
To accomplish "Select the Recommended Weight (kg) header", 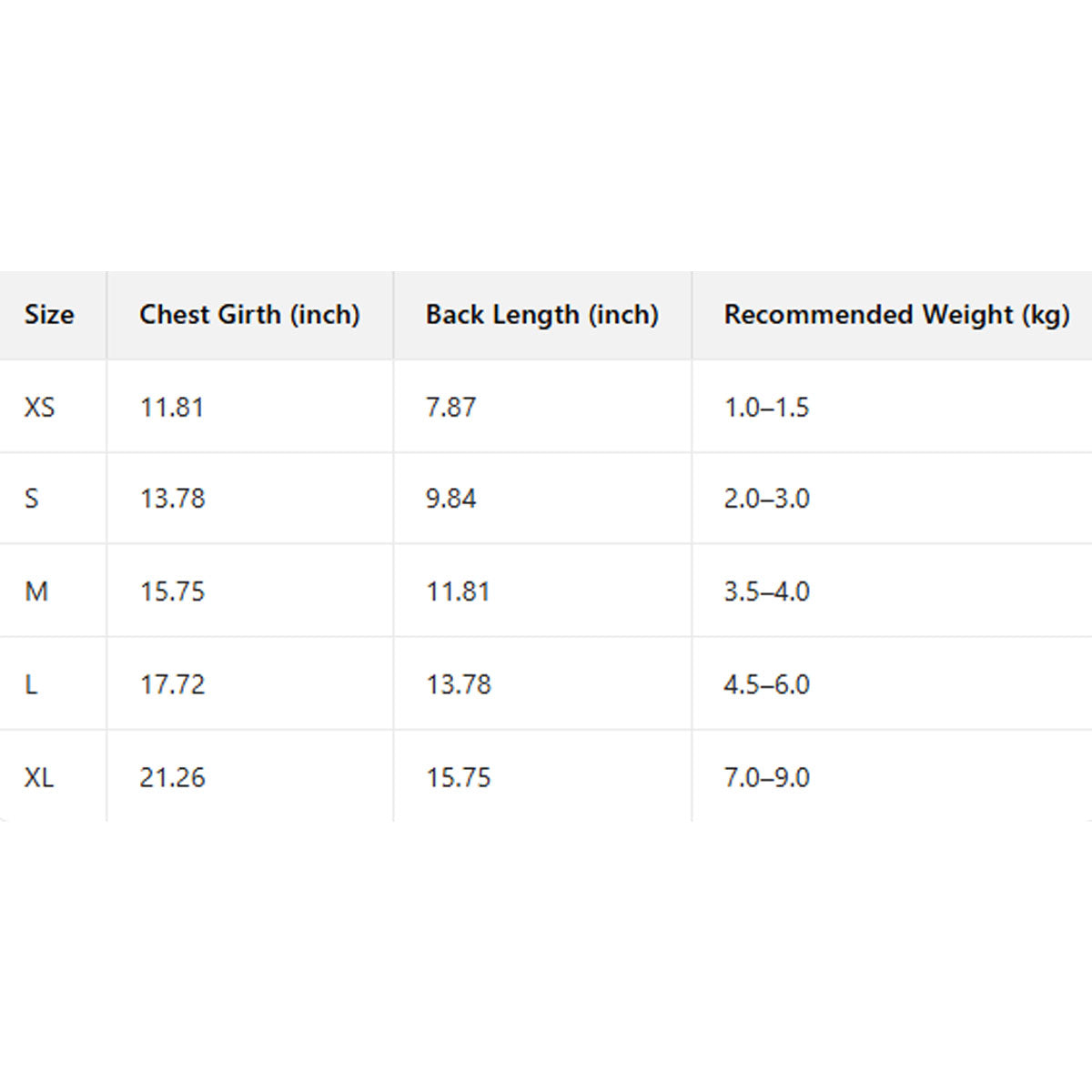I will 896,315.
